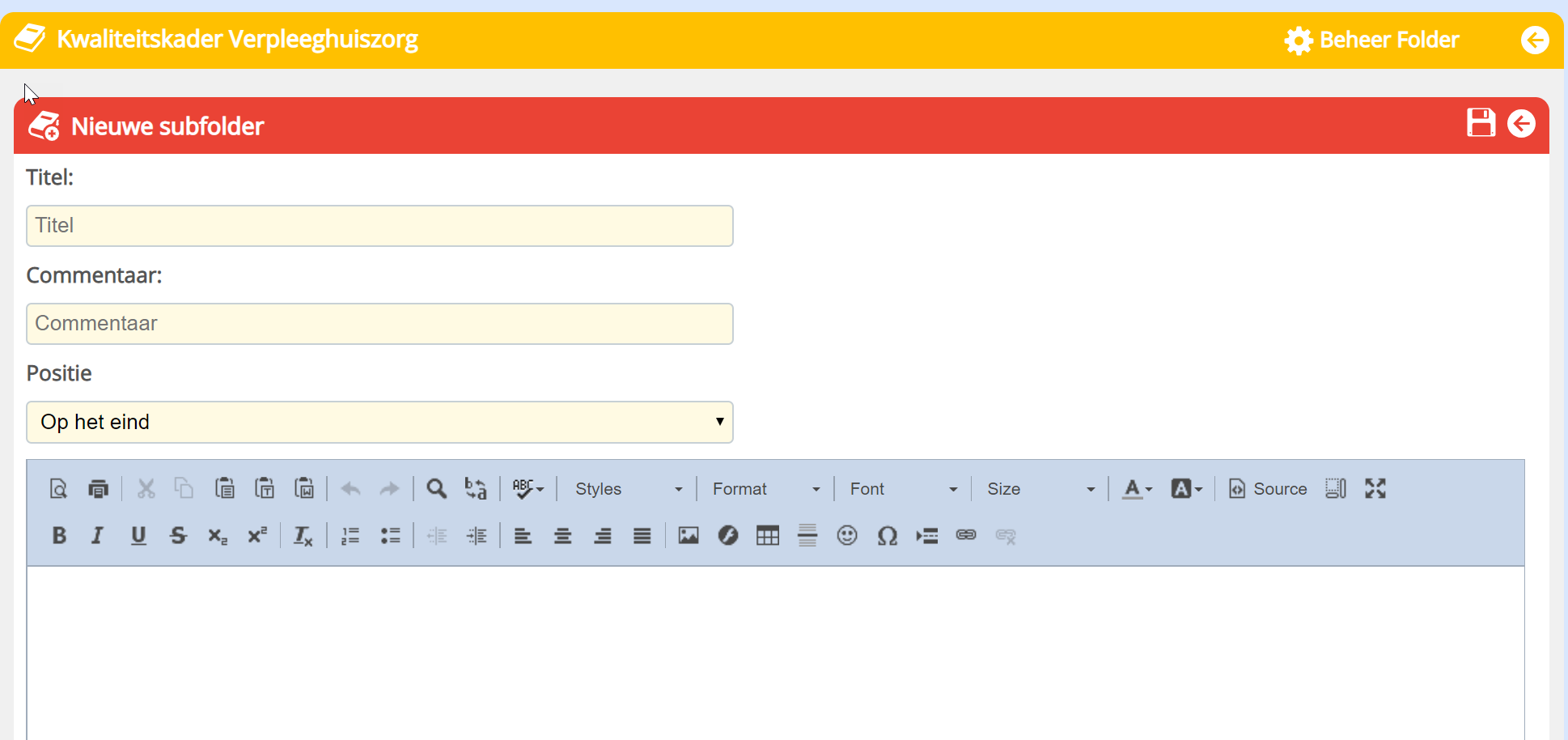Open the Spell check ABC dropdown
Image resolution: width=1568 pixels, height=740 pixels.
pyautogui.click(x=528, y=489)
